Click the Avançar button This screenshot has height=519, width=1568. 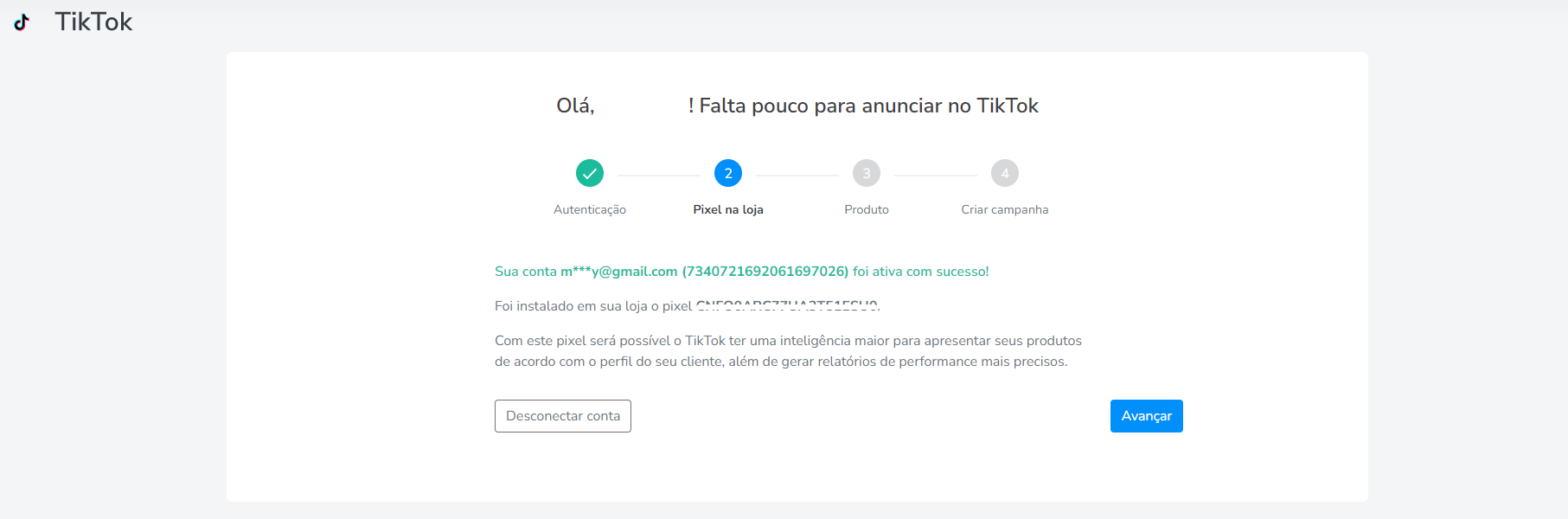coord(1147,416)
